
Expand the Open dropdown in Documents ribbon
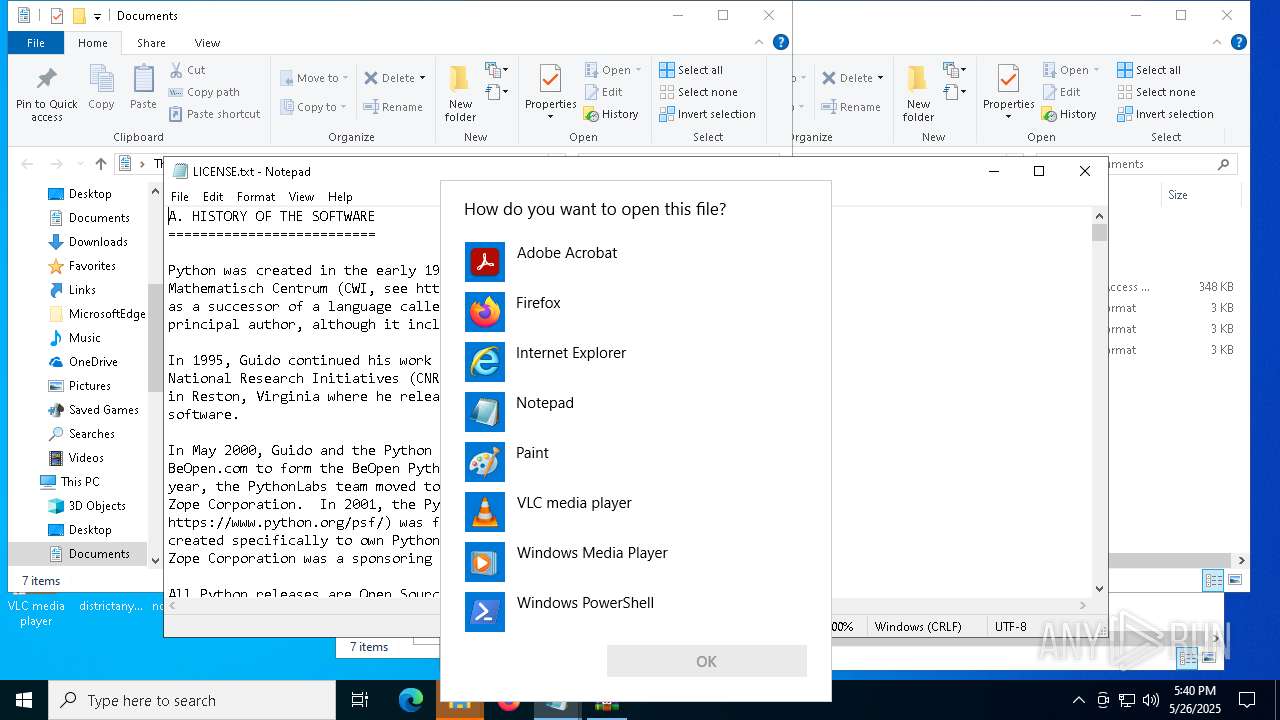pyautogui.click(x=615, y=70)
